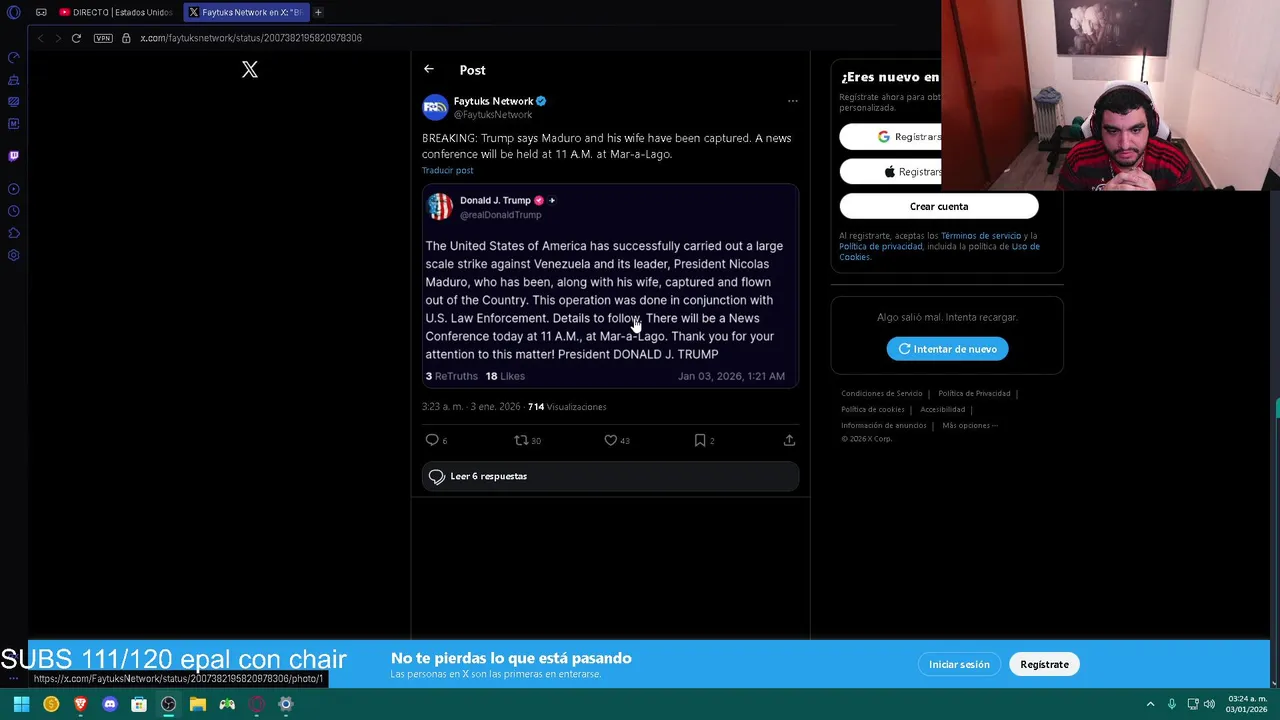The width and height of the screenshot is (1280, 720).
Task: Bookmark the post with the bookmark icon
Action: click(x=700, y=440)
